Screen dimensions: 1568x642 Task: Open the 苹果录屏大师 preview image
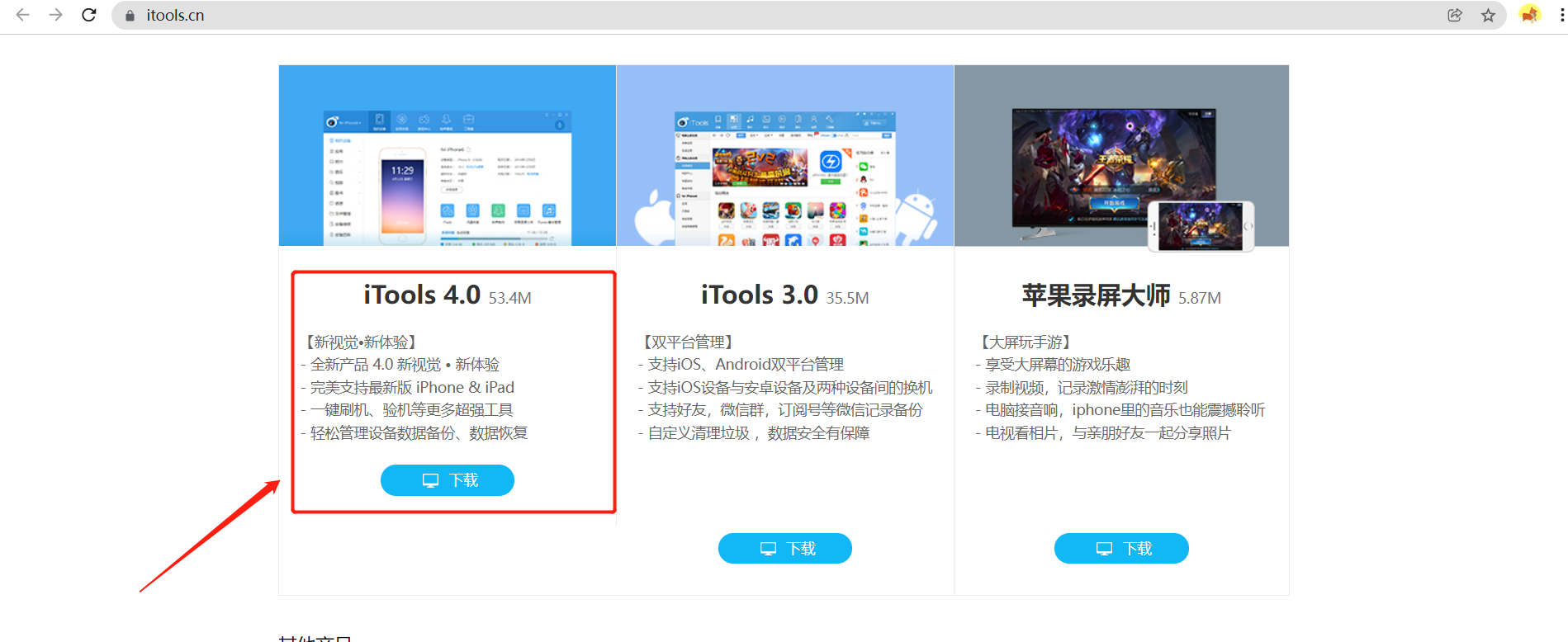click(1121, 155)
